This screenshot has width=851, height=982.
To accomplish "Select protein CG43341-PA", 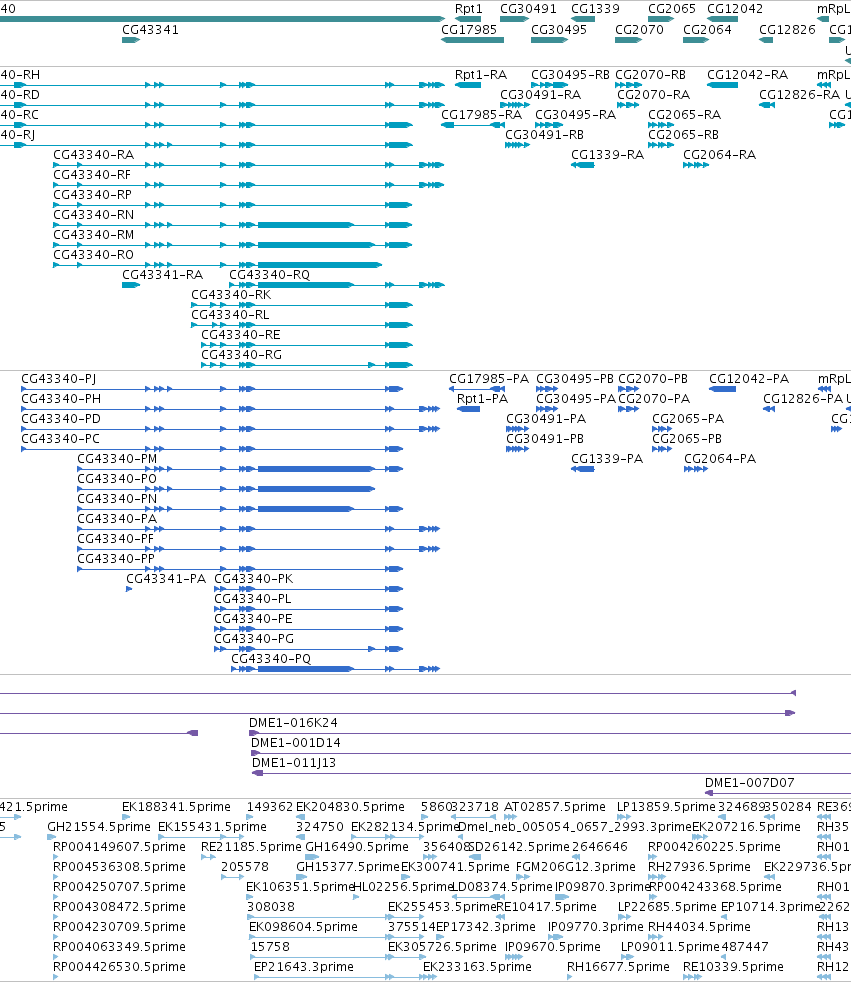I will coord(166,579).
